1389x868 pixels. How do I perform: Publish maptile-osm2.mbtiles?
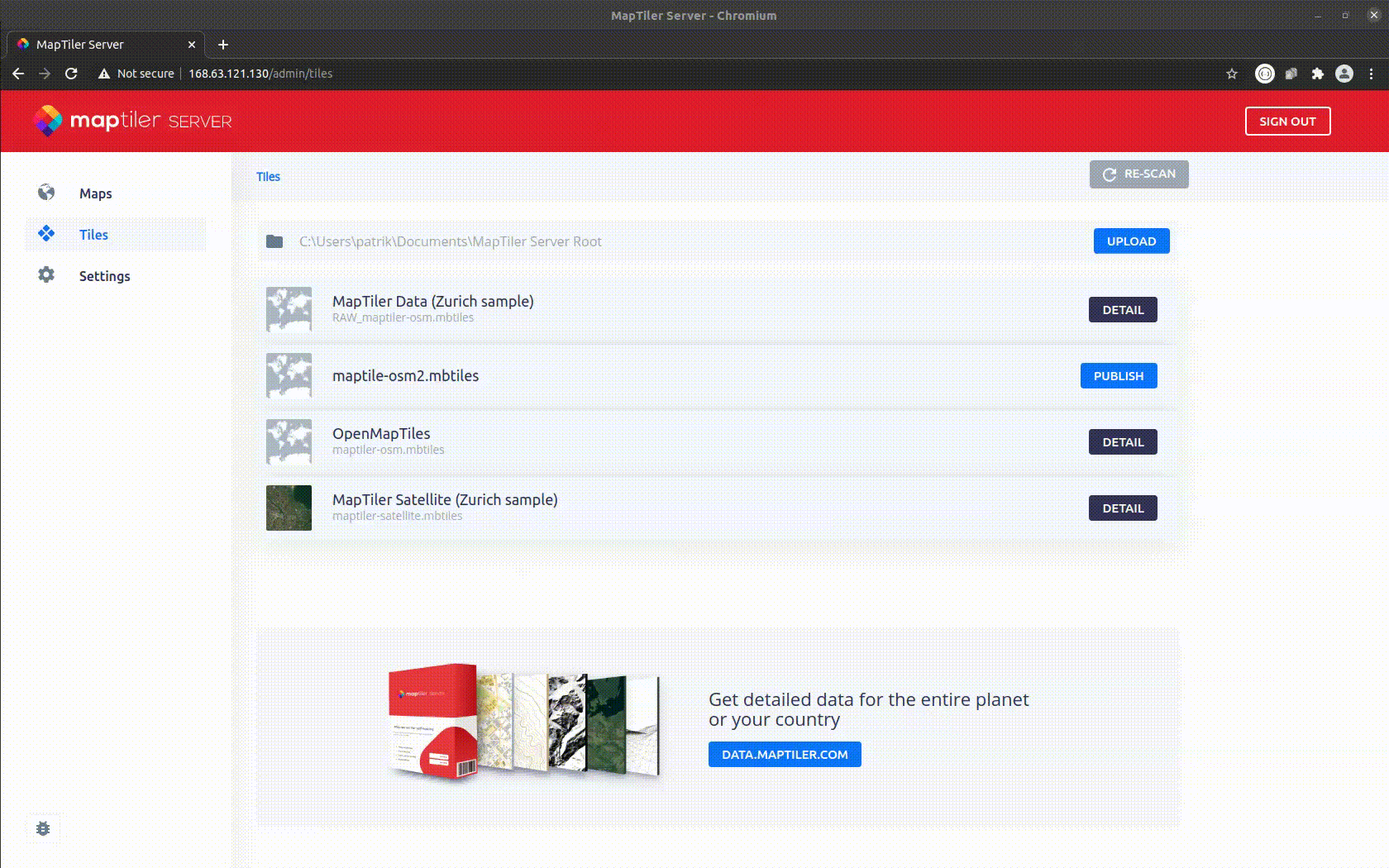tap(1119, 376)
